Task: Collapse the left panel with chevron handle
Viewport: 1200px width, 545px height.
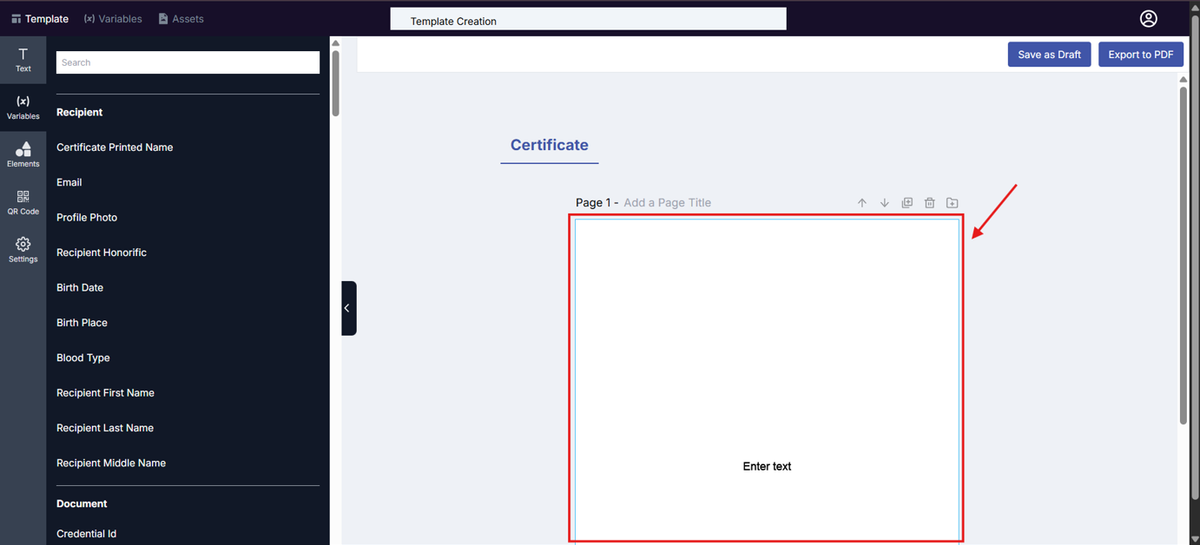Action: [x=348, y=308]
